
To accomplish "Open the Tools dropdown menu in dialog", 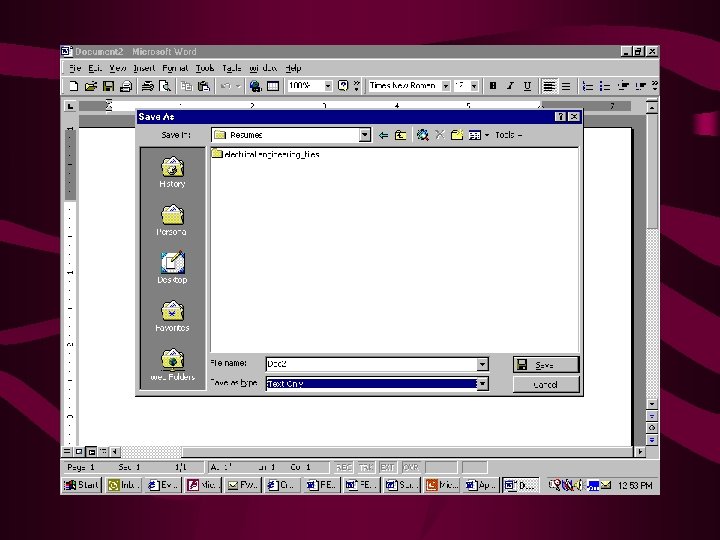I will click(508, 135).
